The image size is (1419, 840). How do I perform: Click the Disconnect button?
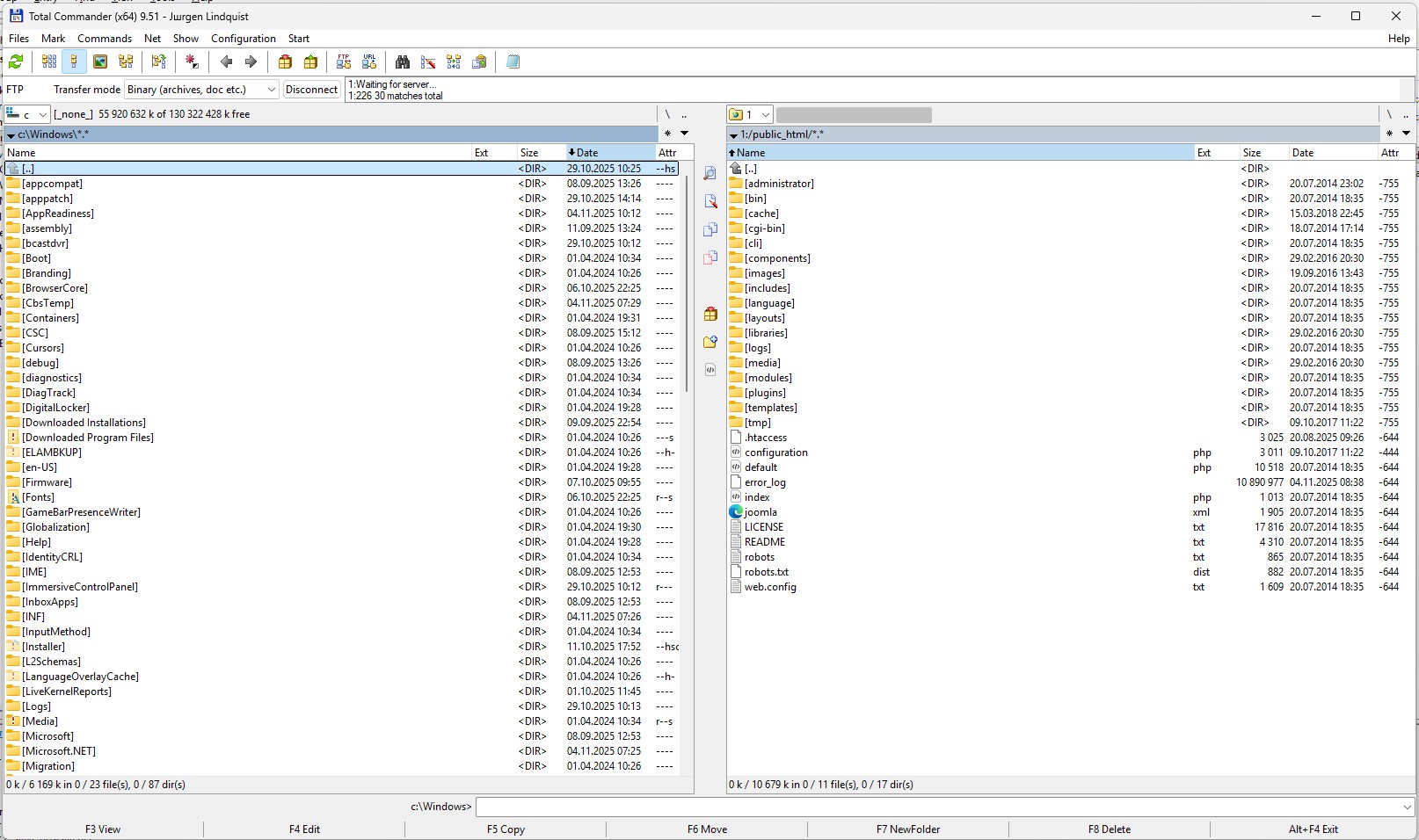311,90
